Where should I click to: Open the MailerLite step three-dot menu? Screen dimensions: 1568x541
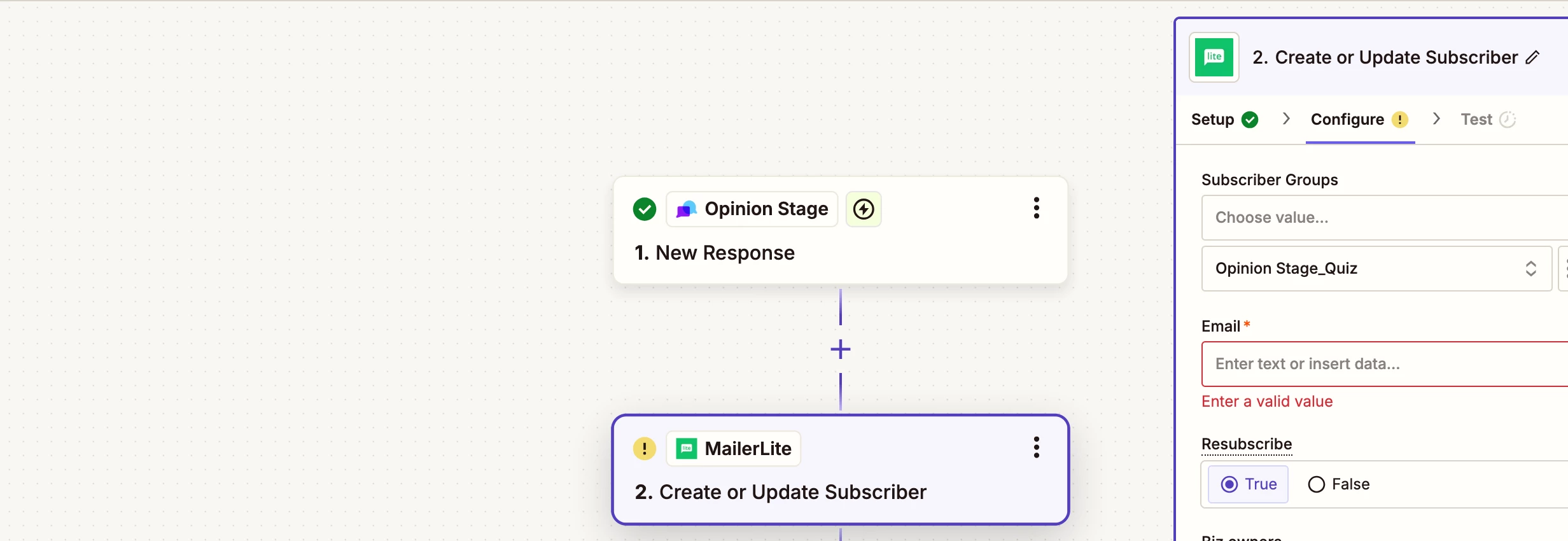(1036, 447)
